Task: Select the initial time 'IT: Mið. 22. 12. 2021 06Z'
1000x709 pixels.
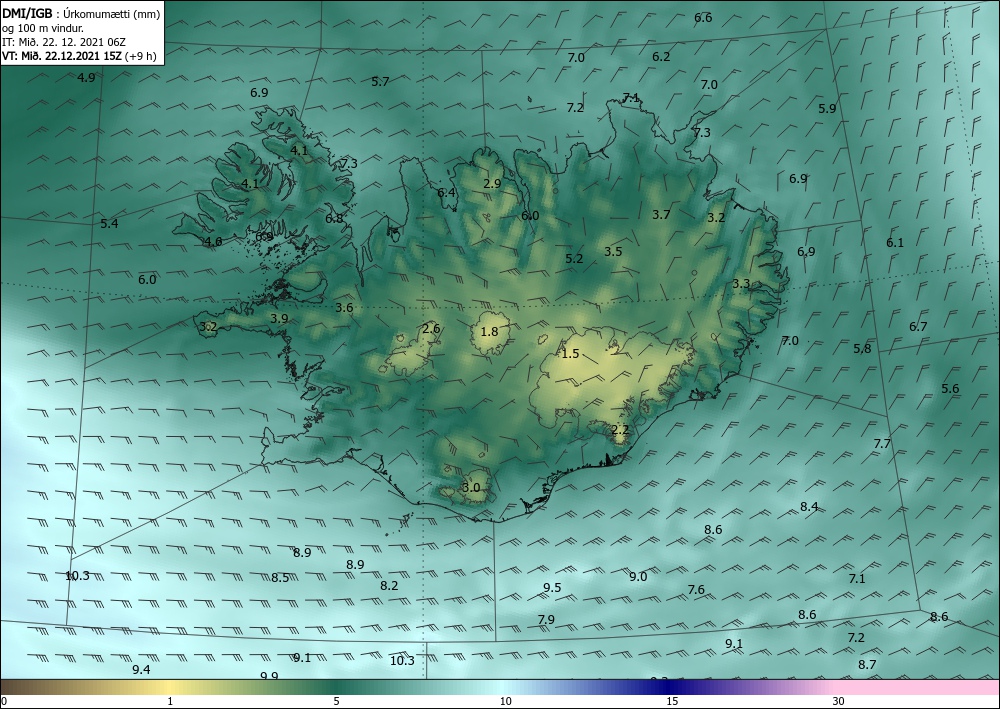Action: point(63,42)
